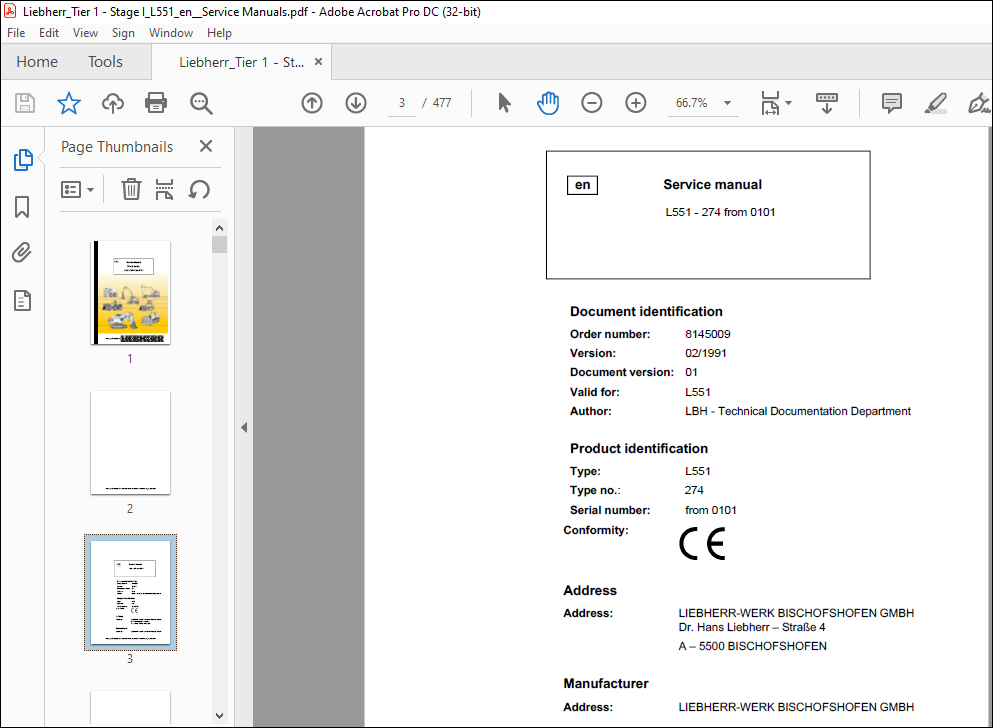Collapse navigation pane with left triangle

coord(244,427)
